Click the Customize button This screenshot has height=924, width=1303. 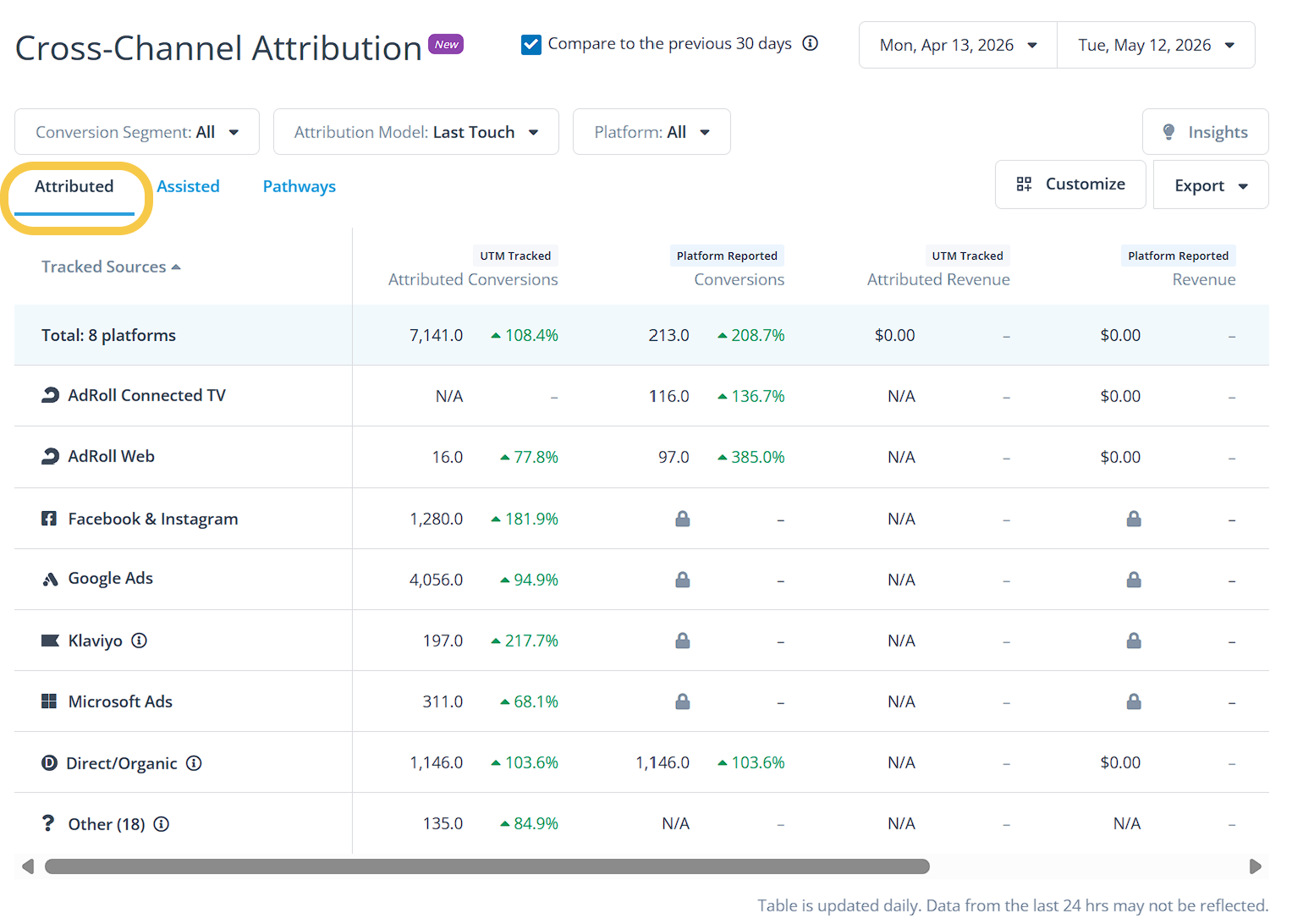click(1070, 184)
